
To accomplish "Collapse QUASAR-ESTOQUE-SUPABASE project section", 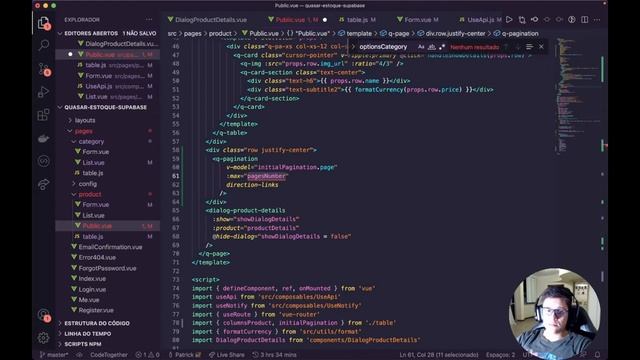I will coord(105,107).
